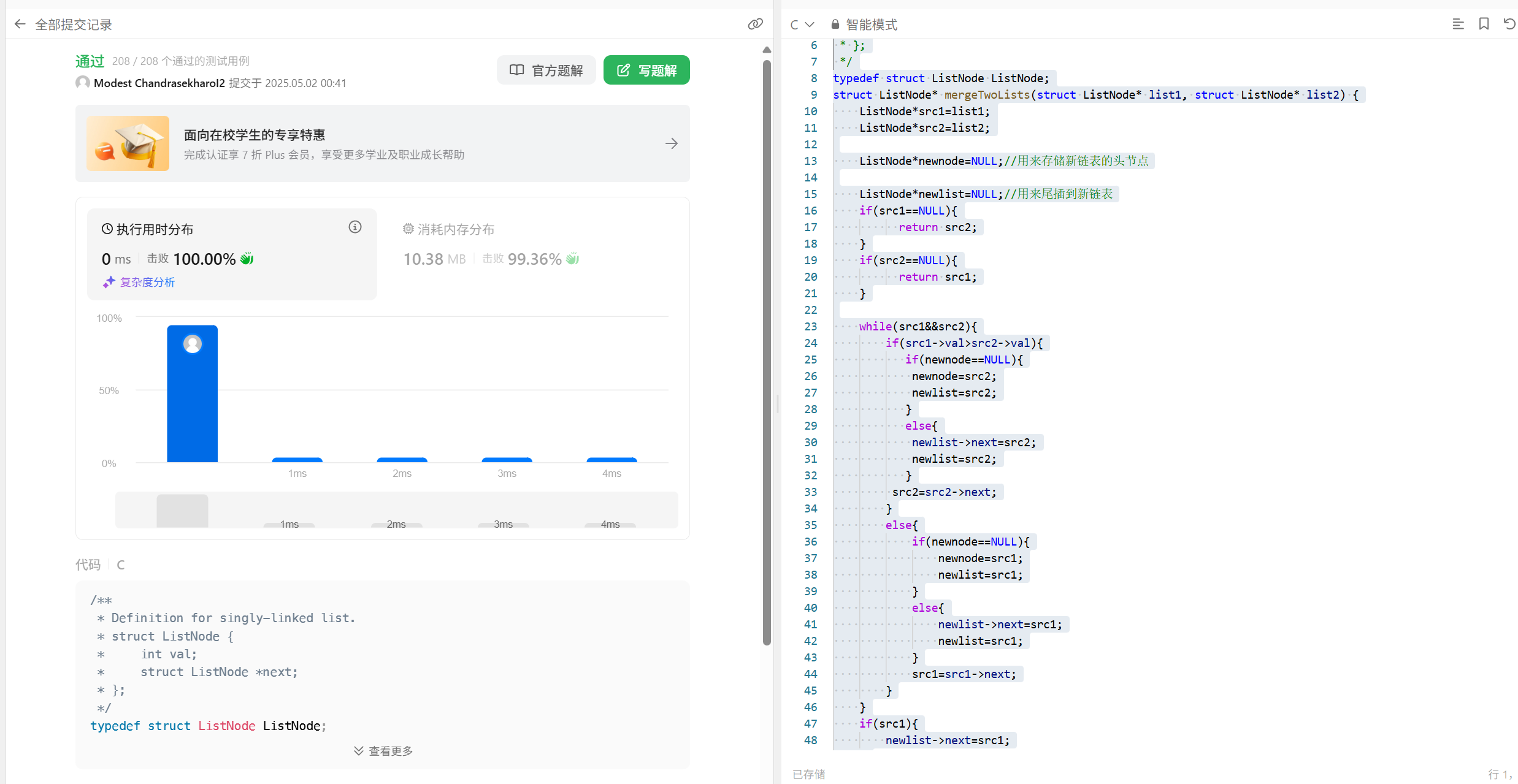Click the format code icon in editor toolbar

[x=1458, y=24]
